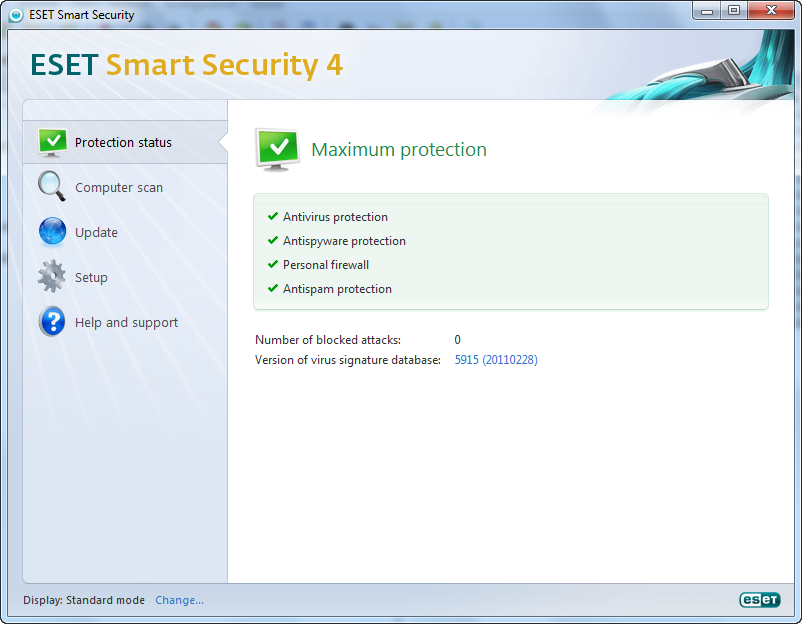The width and height of the screenshot is (802, 624).
Task: Open the Protection status section
Action: tap(123, 143)
